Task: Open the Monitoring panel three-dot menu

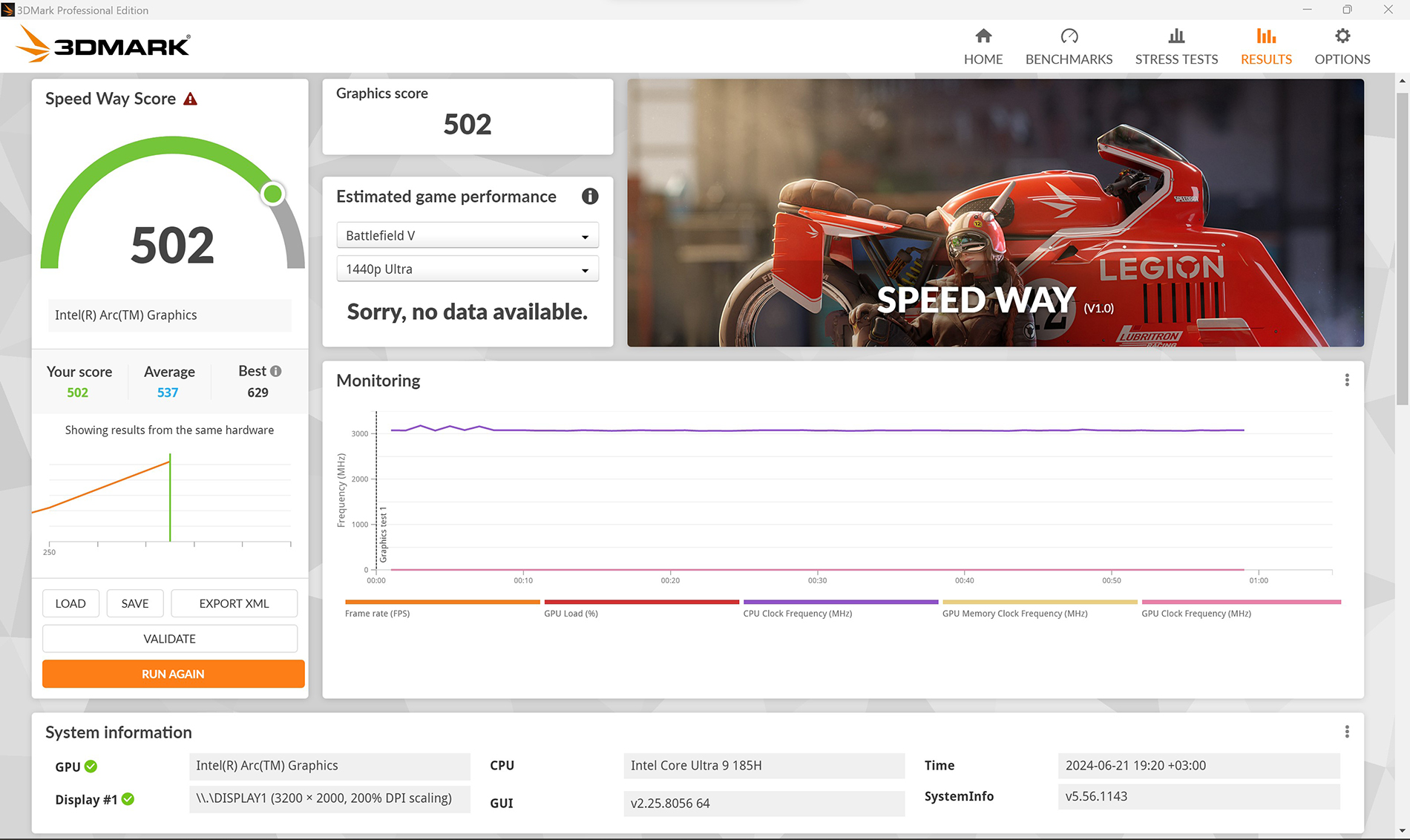Action: (x=1347, y=380)
